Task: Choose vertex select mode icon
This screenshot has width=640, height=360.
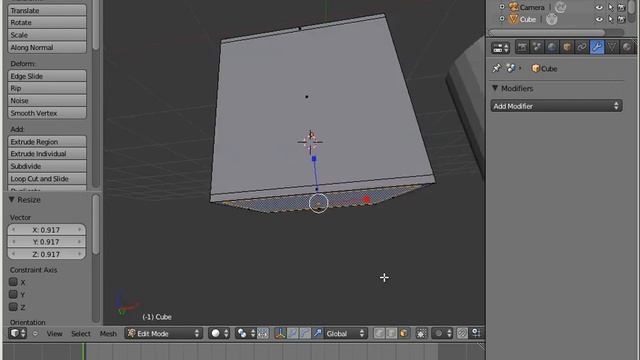Action: [x=379, y=333]
